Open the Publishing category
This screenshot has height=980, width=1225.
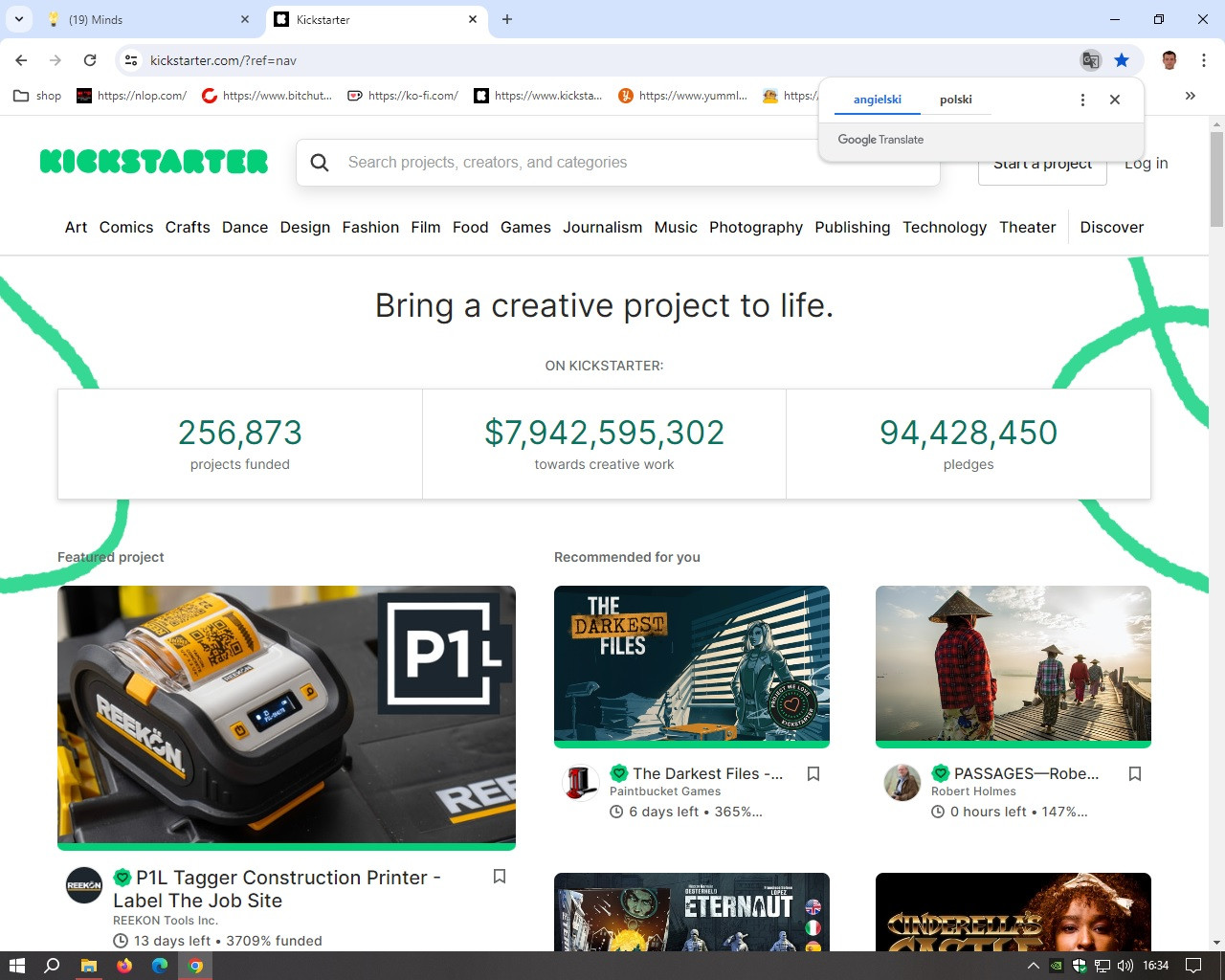[x=853, y=227]
